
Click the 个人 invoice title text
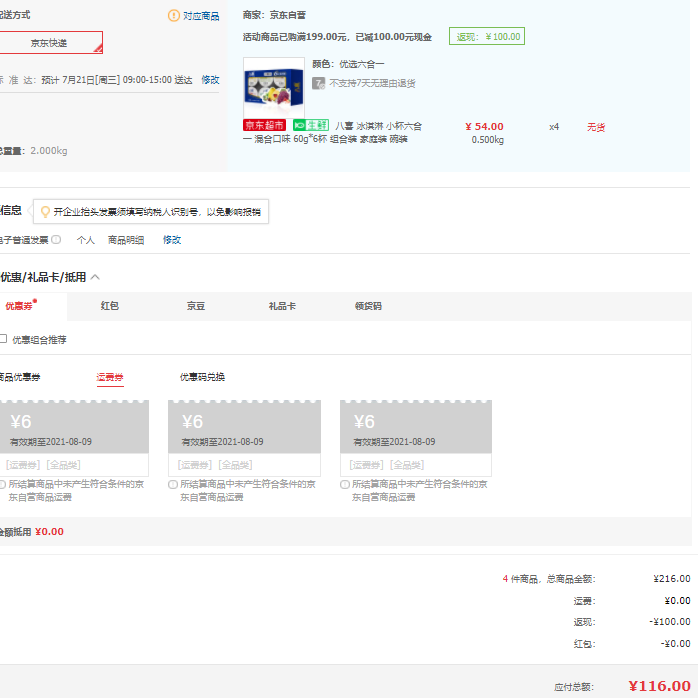click(x=85, y=240)
